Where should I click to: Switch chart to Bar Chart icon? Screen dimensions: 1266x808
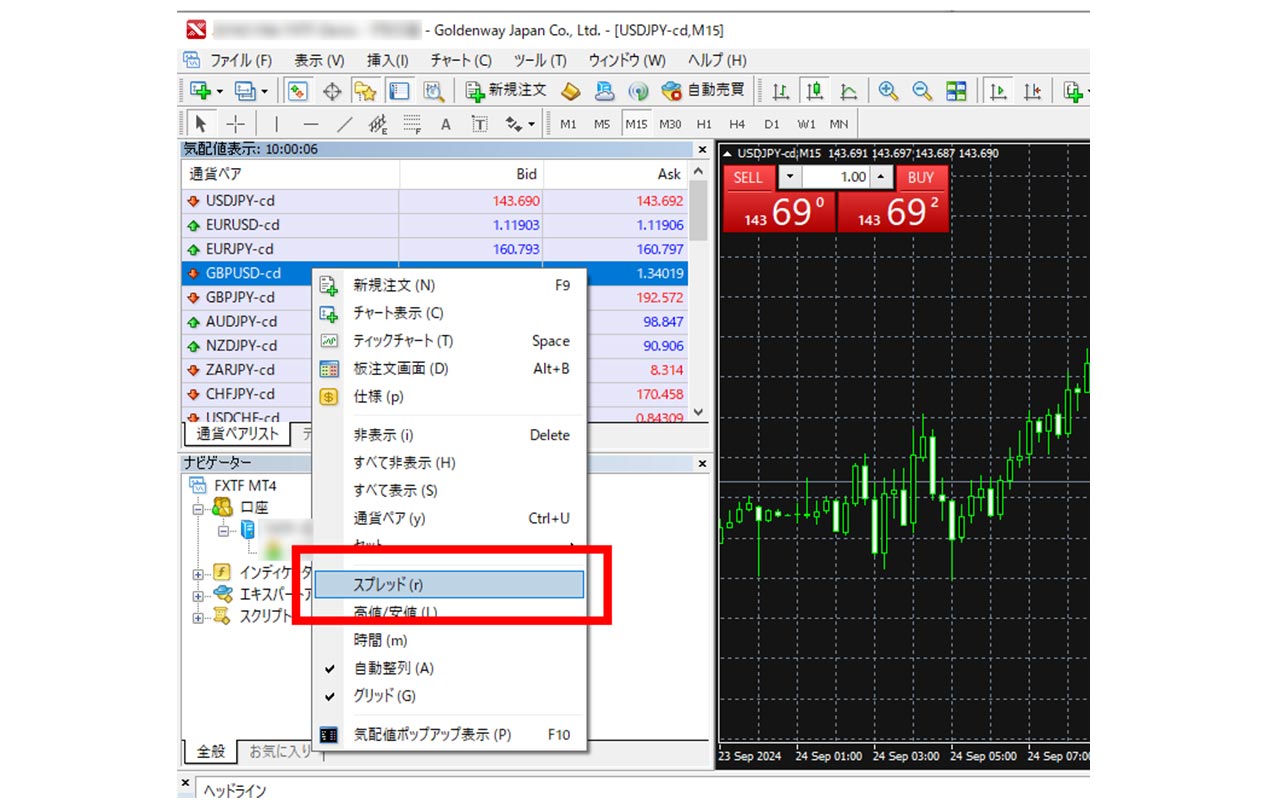(781, 91)
